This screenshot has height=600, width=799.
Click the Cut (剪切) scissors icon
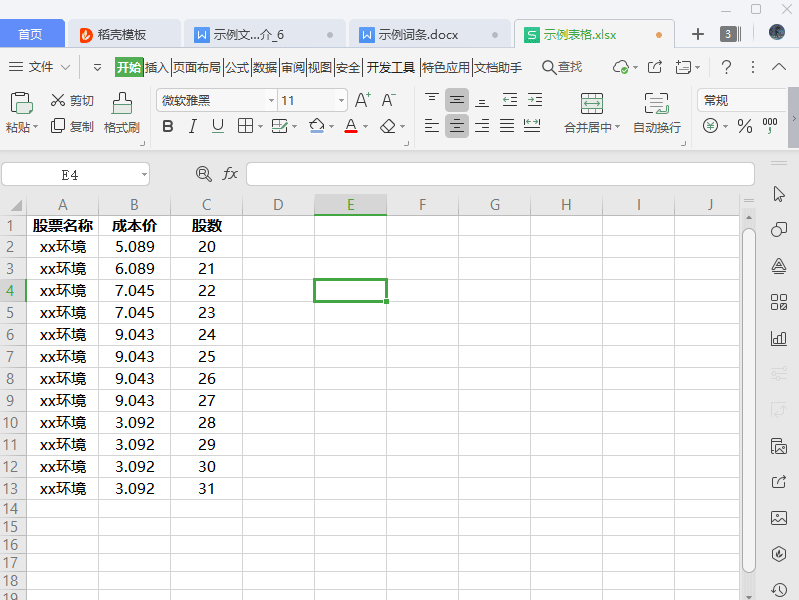[58, 100]
